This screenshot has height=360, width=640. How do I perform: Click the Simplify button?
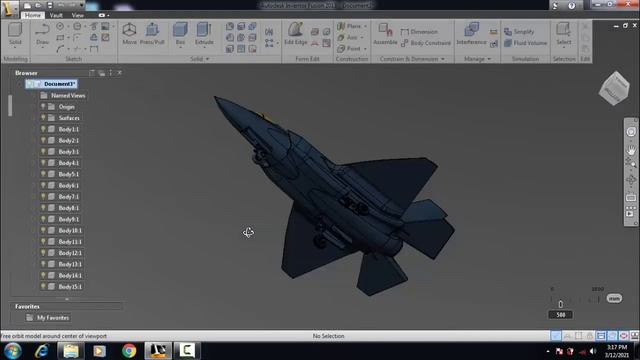pyautogui.click(x=519, y=32)
